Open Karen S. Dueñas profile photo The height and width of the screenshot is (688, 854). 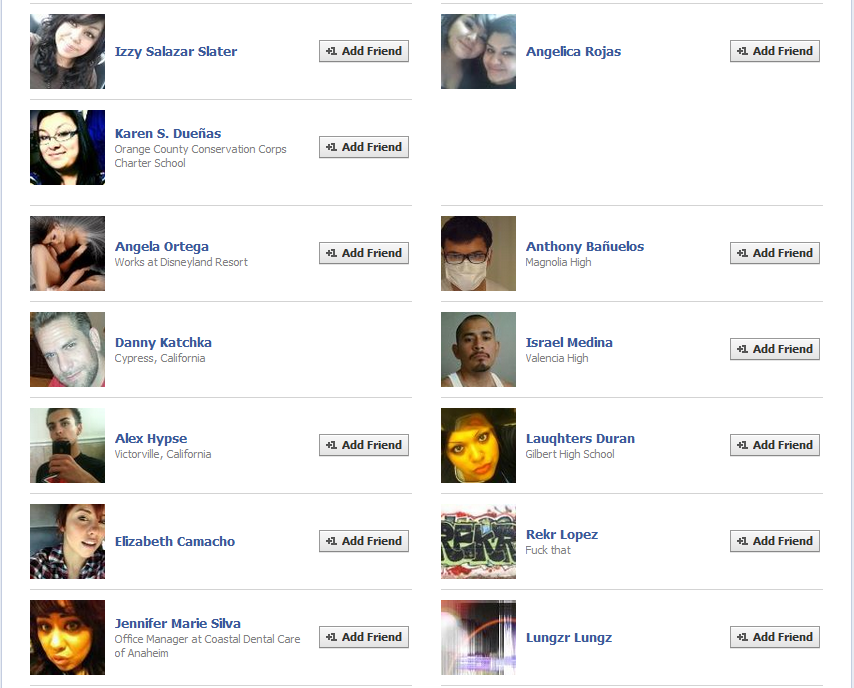coord(68,148)
